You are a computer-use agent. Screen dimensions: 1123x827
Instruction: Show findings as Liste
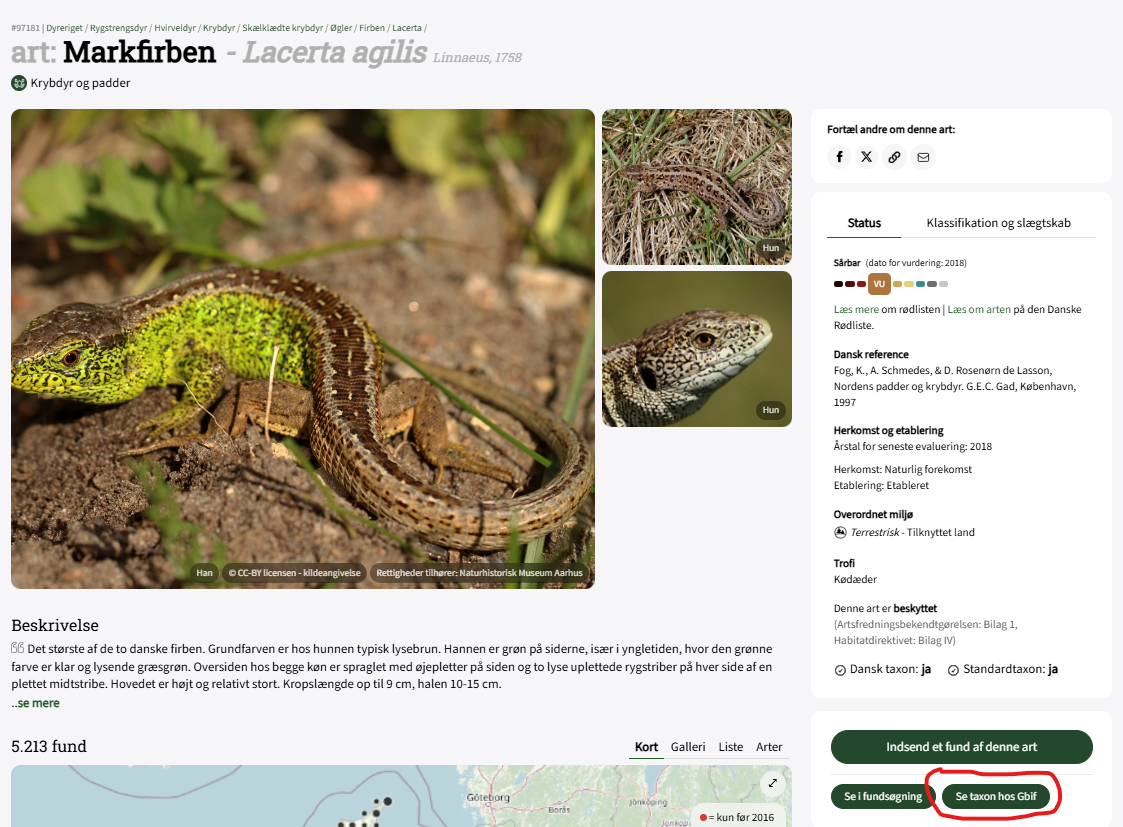[x=731, y=747]
